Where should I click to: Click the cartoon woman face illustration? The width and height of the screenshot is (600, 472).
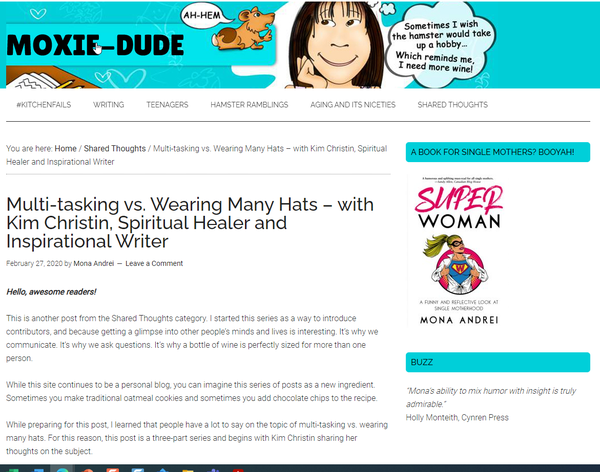(x=336, y=45)
